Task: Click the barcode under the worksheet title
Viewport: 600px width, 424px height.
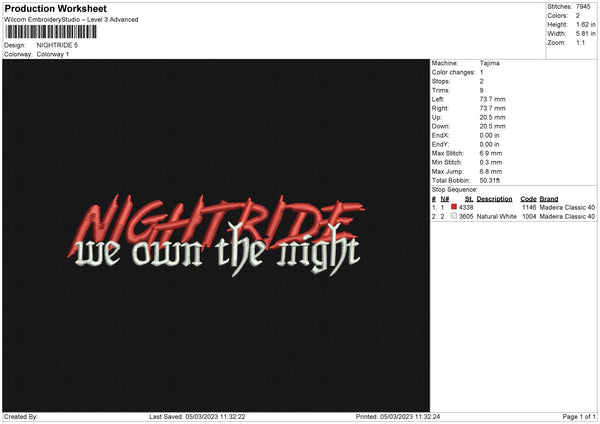Action: (50, 32)
